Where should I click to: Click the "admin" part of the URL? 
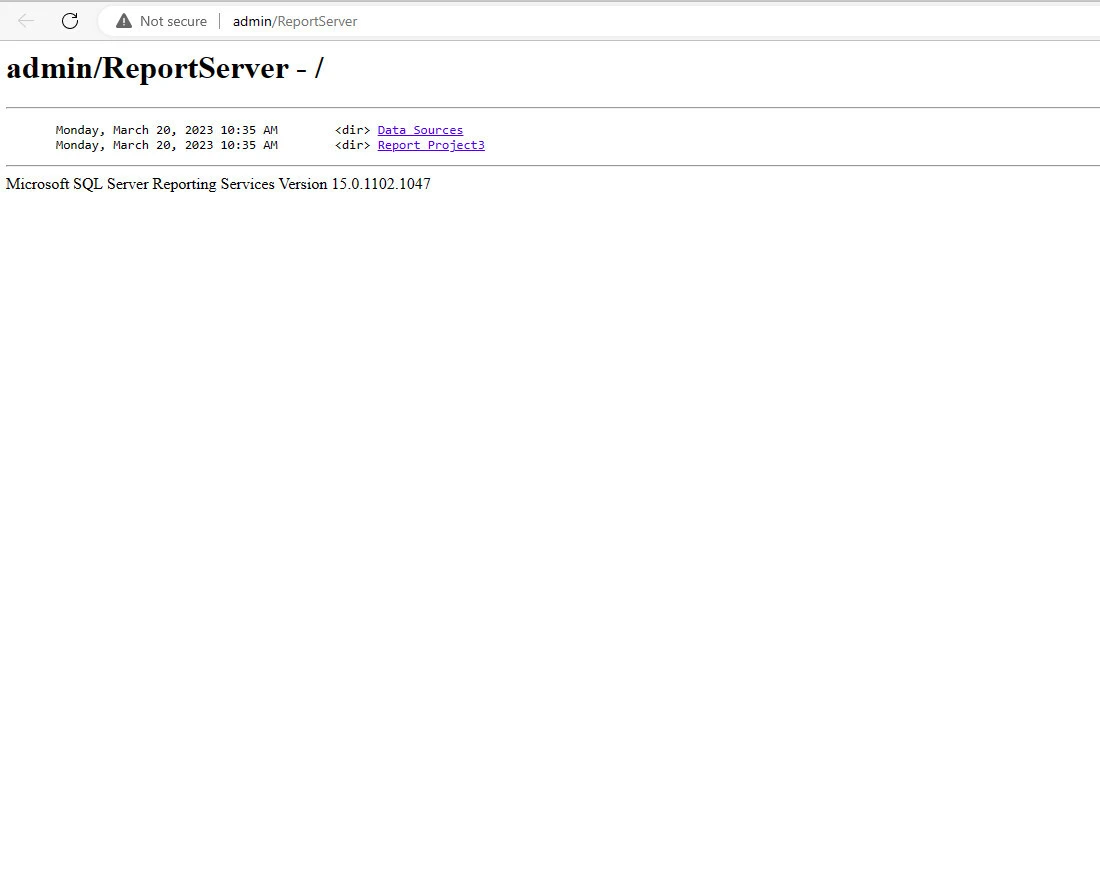point(252,21)
